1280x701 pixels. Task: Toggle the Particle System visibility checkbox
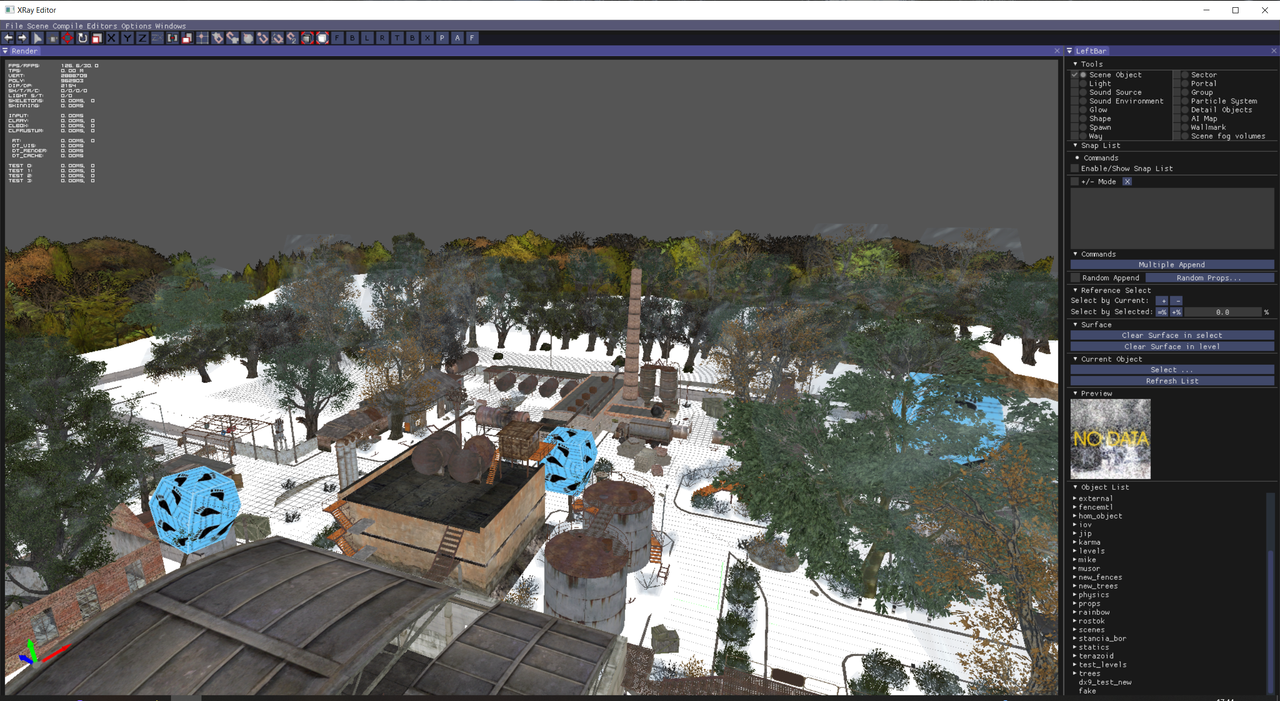click(1177, 101)
